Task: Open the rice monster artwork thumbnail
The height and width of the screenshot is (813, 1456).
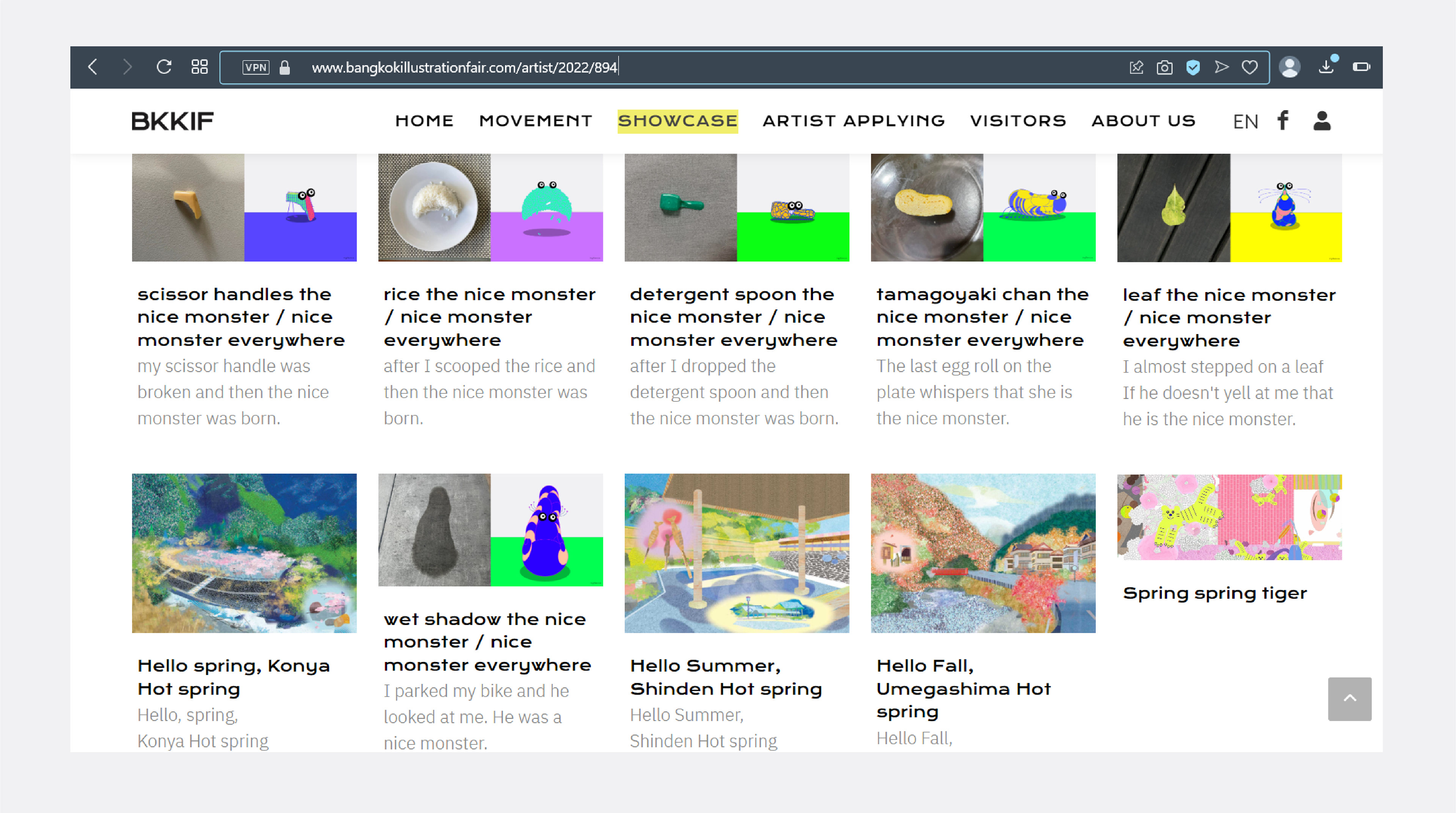Action: (491, 208)
